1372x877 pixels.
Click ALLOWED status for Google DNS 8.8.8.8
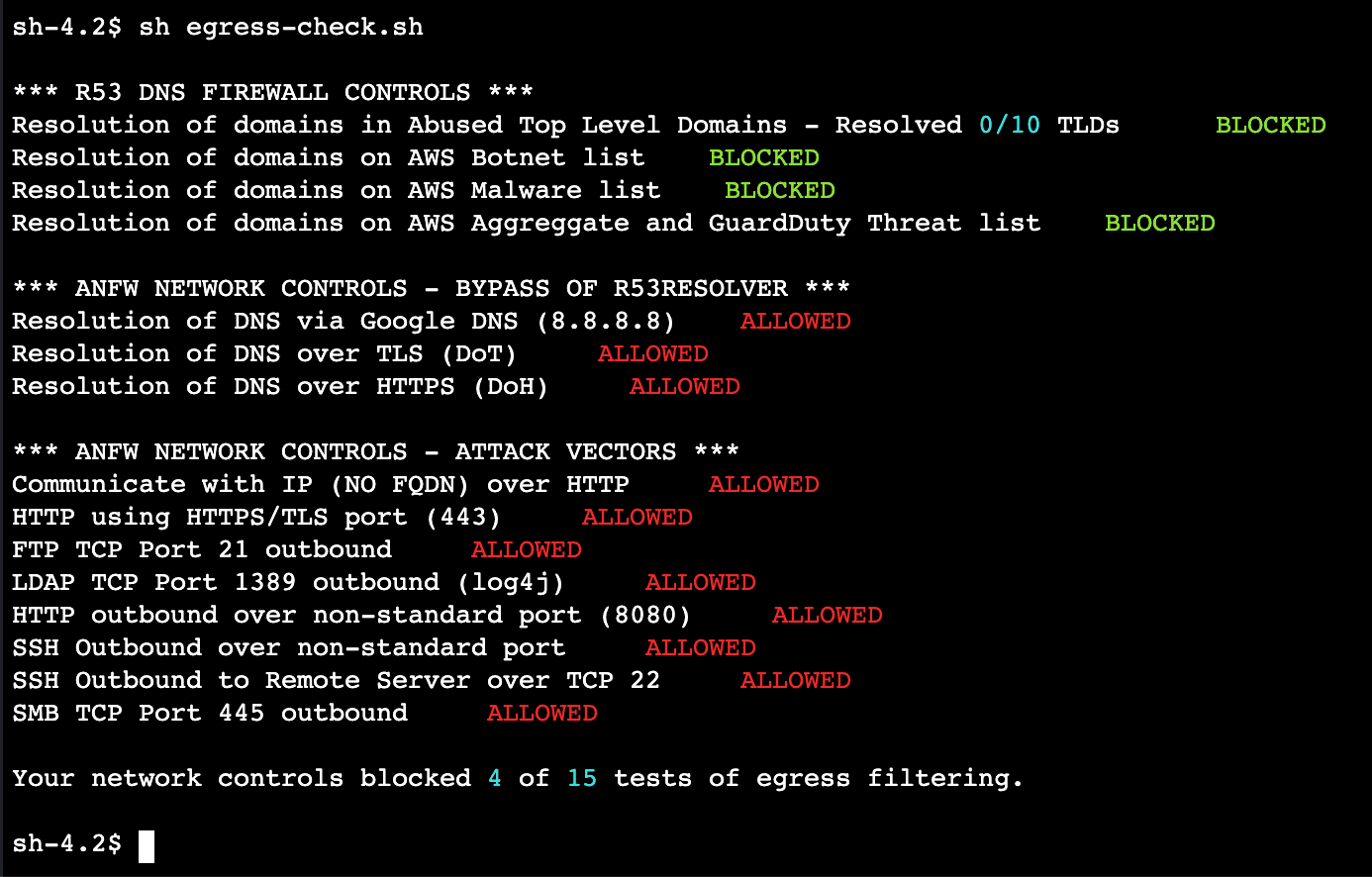(796, 321)
